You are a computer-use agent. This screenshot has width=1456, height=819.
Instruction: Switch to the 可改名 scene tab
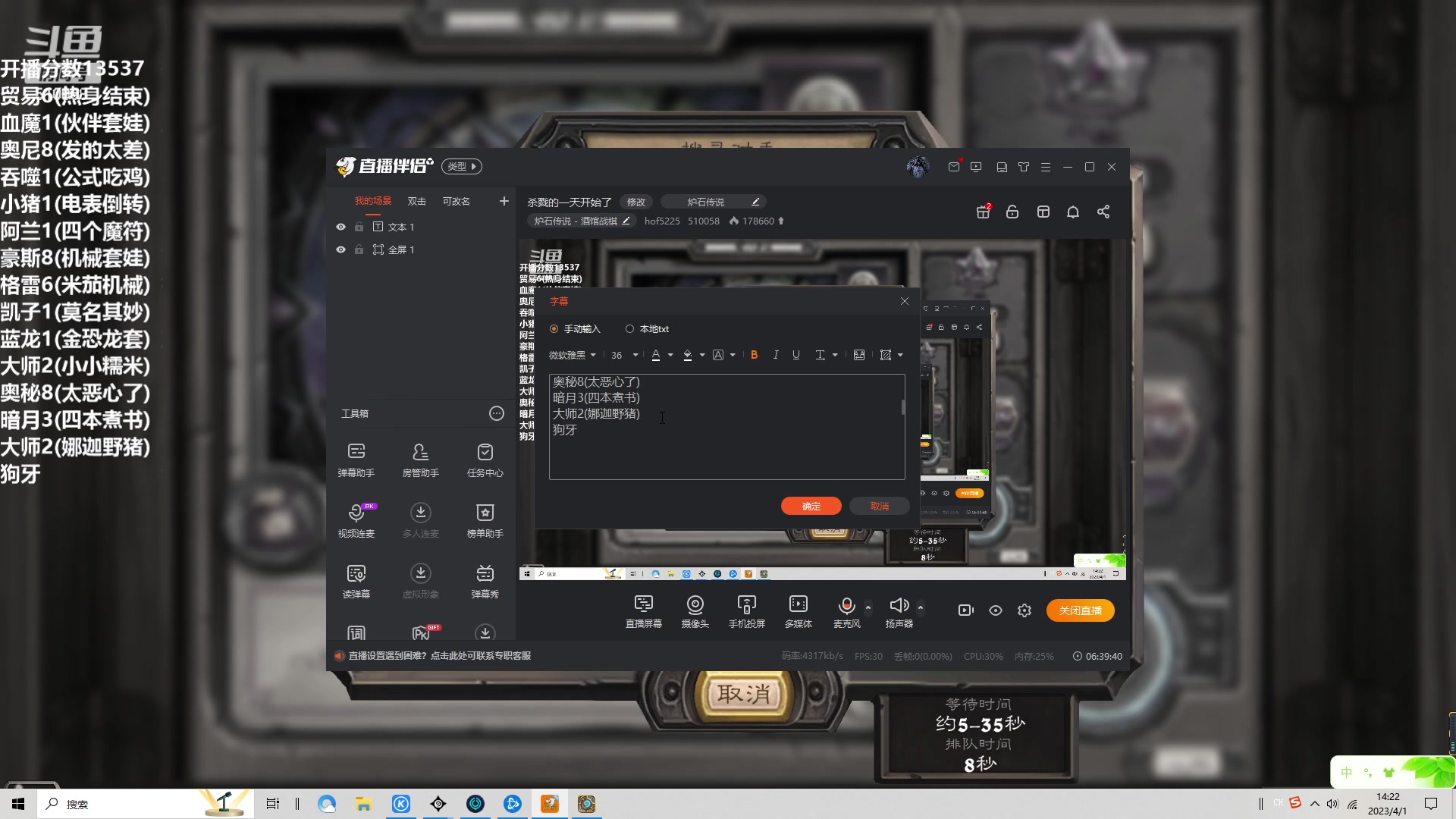pos(457,201)
